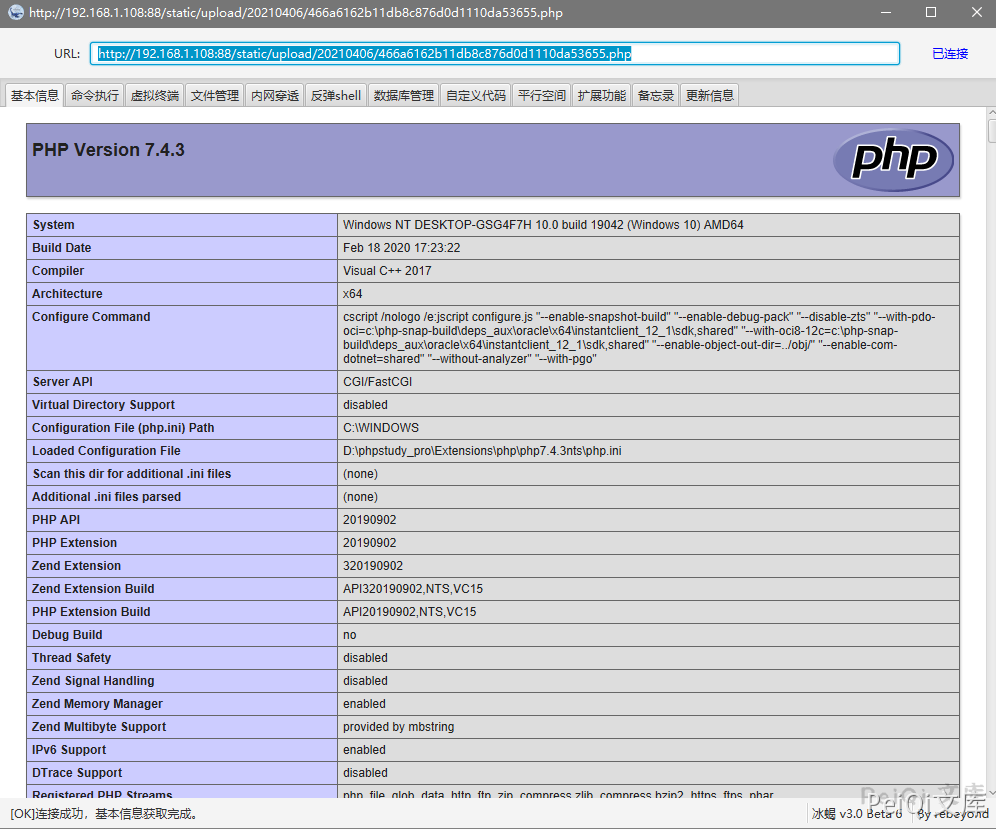Viewport: 996px width, 829px height.
Task: Click the IPv6 Support label
Action: point(69,750)
